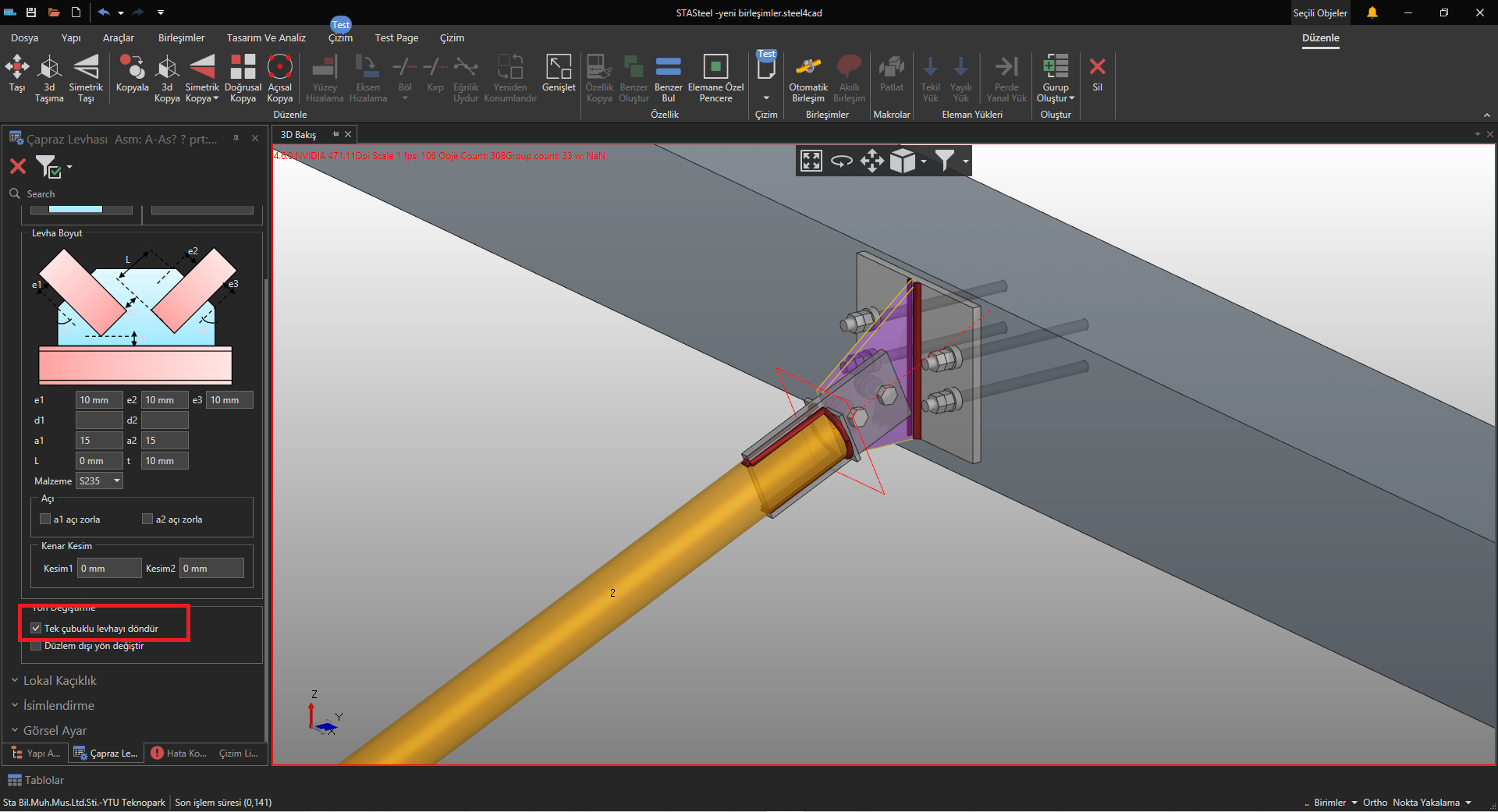The image size is (1498, 812).
Task: Open the Birleşimler menu
Action: pyautogui.click(x=181, y=37)
